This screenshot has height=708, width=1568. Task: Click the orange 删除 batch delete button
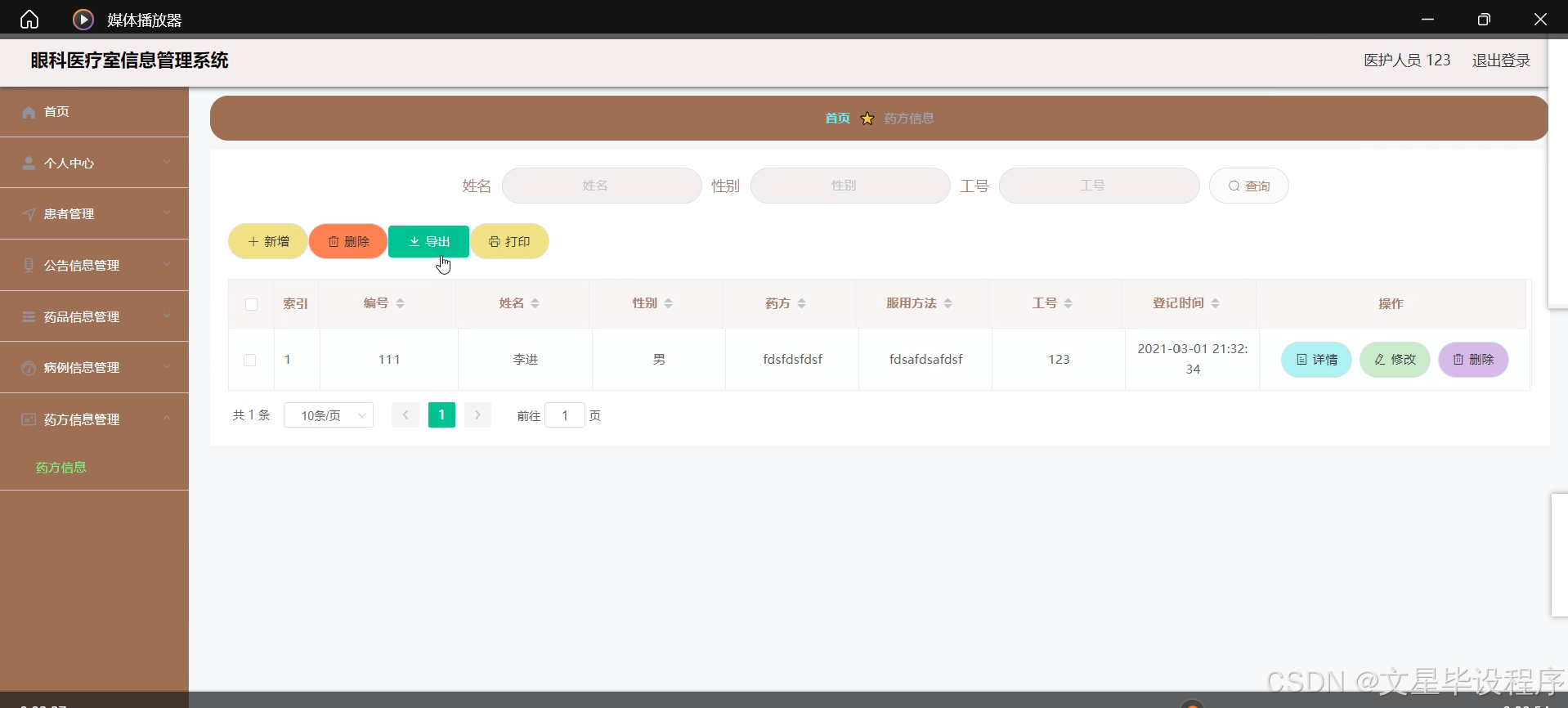(x=348, y=241)
